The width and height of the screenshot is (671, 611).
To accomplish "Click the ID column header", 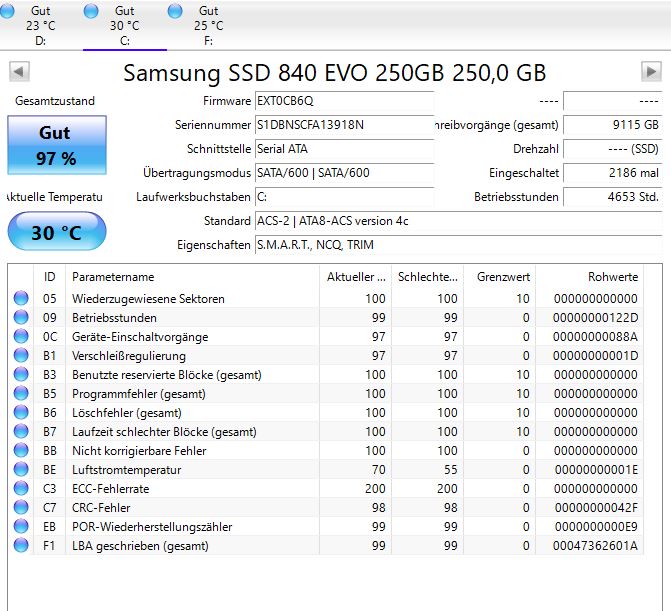I will pyautogui.click(x=50, y=277).
